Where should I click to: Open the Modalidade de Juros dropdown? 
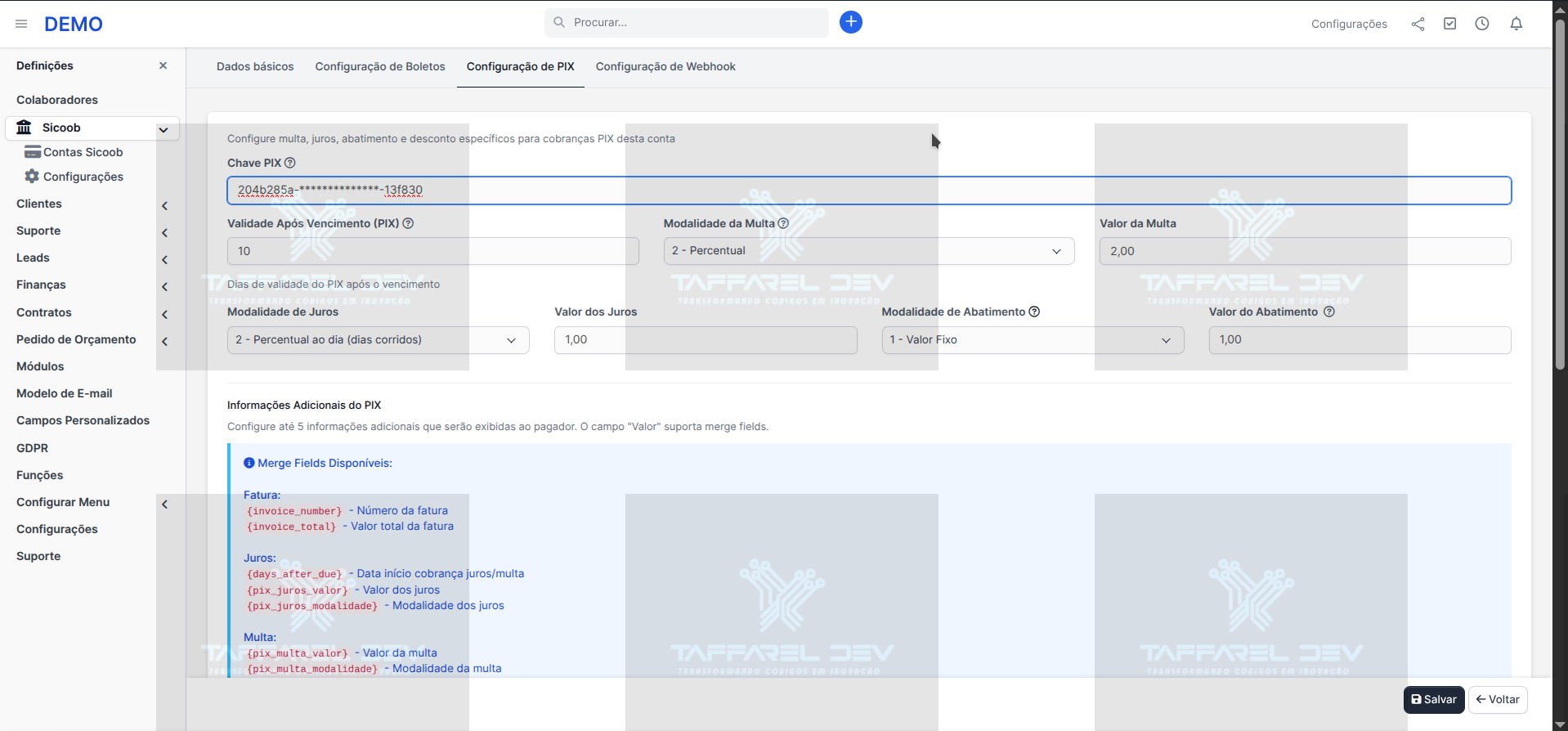pos(378,340)
